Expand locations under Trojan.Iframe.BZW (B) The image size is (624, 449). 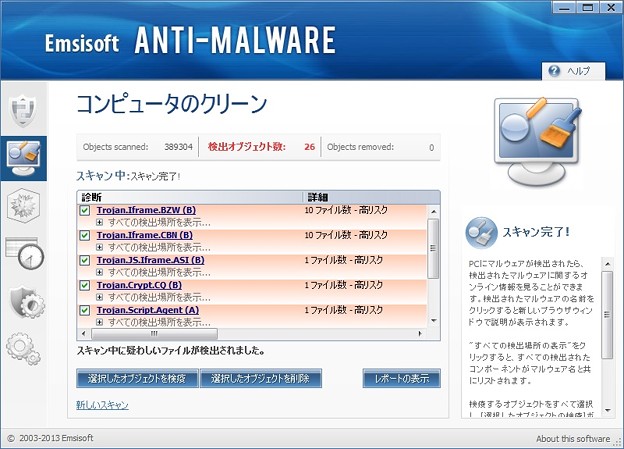point(99,222)
